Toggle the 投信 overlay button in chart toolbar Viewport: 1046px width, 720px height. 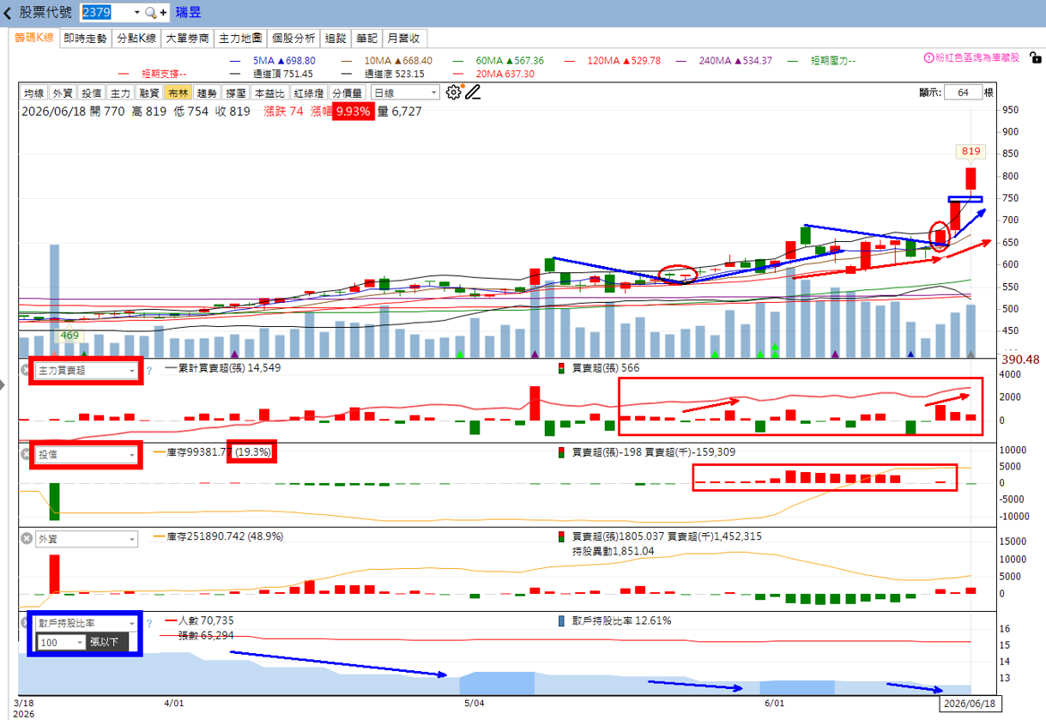click(x=91, y=93)
